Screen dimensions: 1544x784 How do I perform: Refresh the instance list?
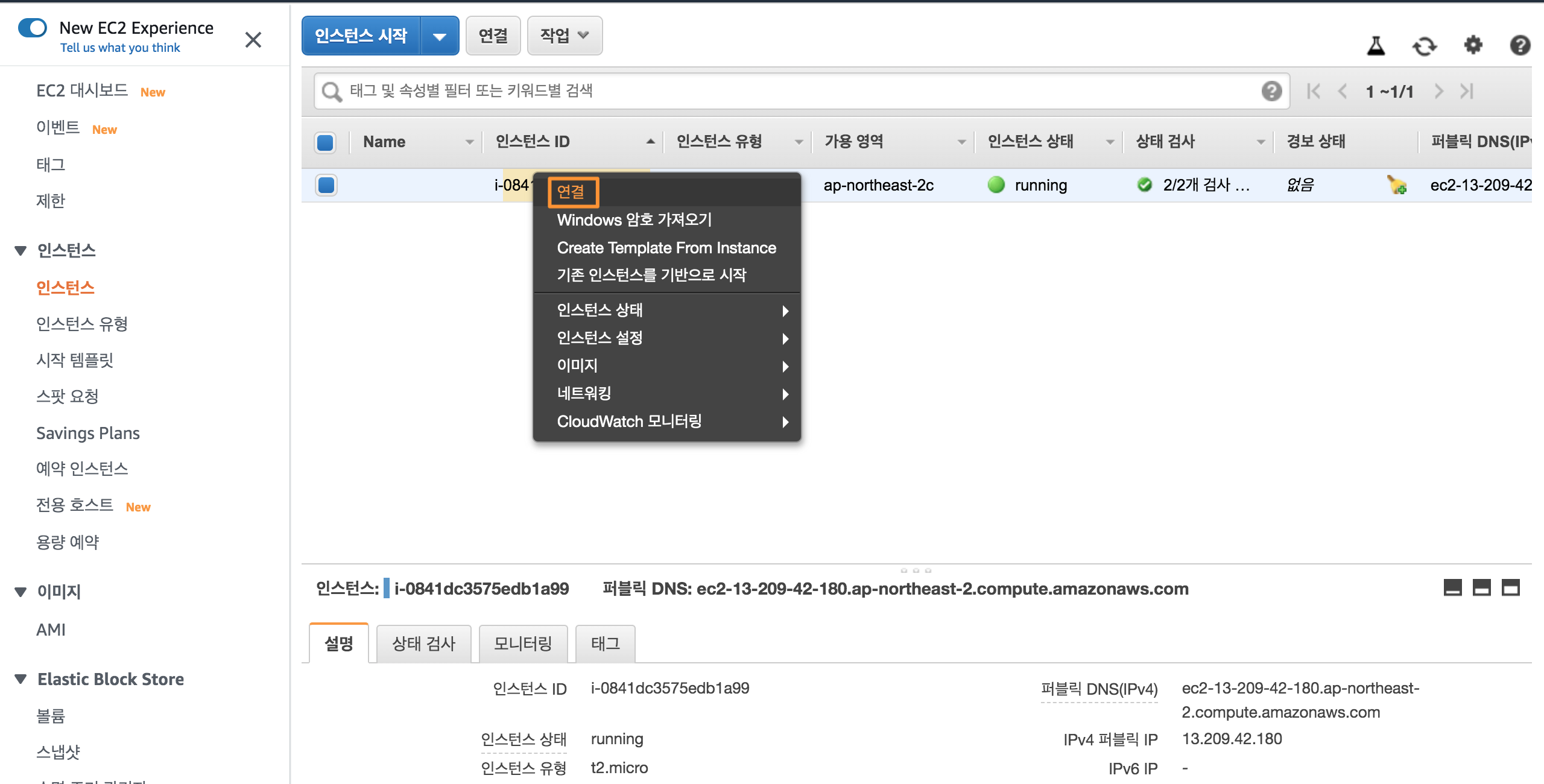pyautogui.click(x=1425, y=46)
